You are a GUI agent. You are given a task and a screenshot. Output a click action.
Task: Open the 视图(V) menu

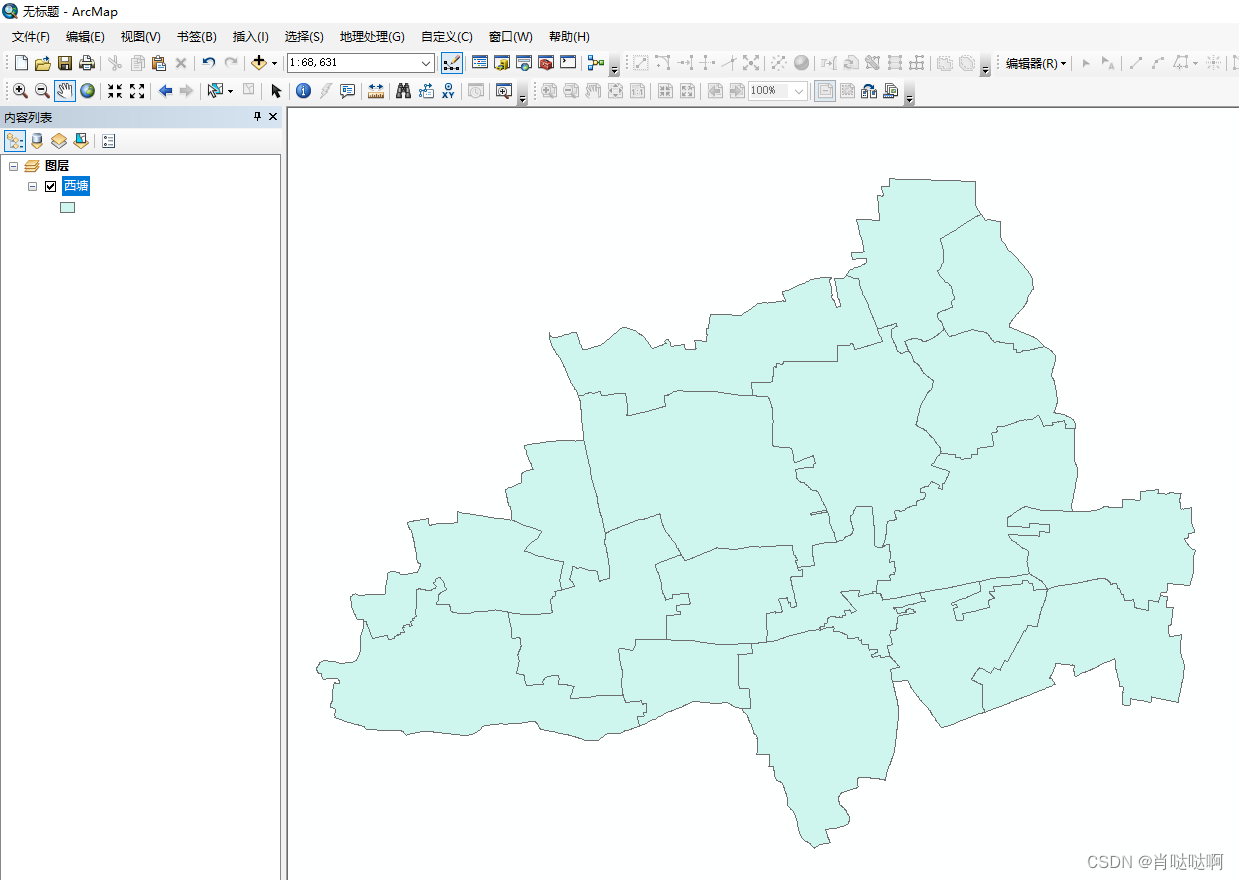[x=141, y=36]
